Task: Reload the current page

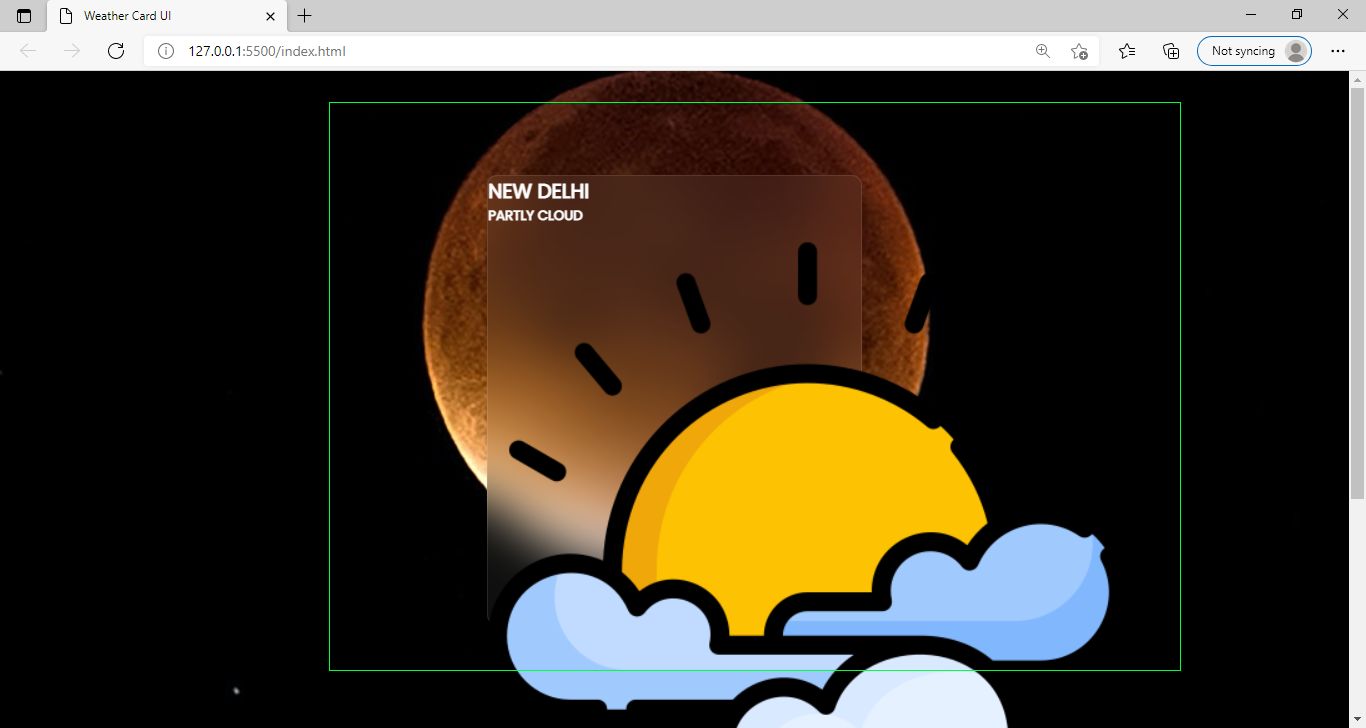Action: click(116, 51)
